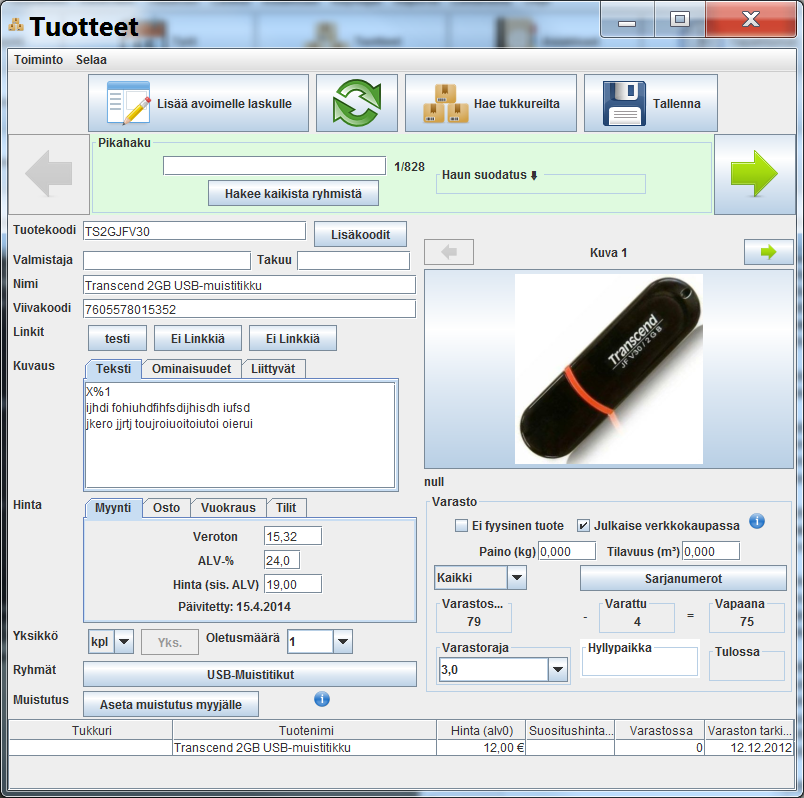Click the Tuotekoodi input field
The height and width of the screenshot is (798, 804).
(194, 231)
